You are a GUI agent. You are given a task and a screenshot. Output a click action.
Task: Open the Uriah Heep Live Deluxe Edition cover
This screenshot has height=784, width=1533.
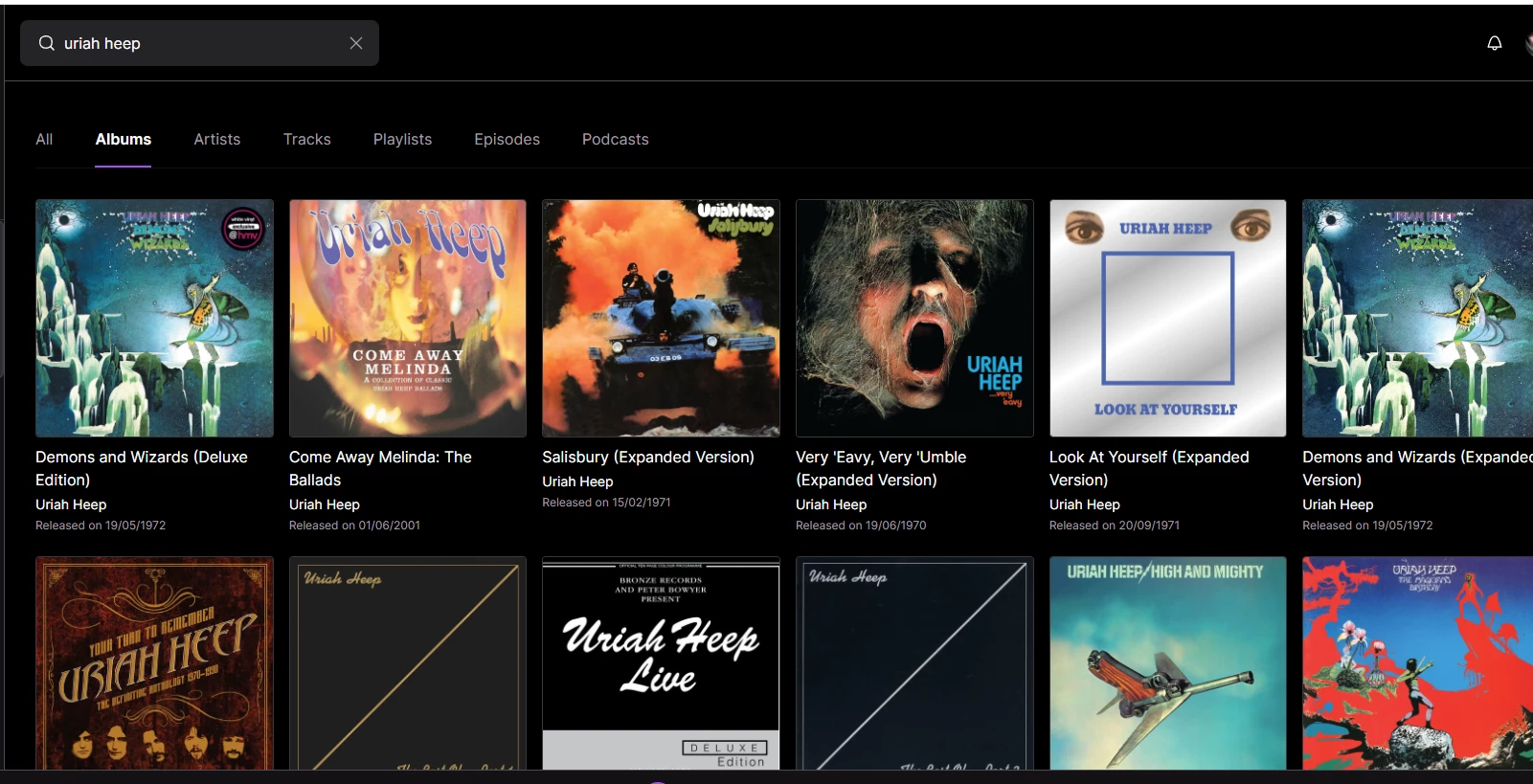(661, 663)
